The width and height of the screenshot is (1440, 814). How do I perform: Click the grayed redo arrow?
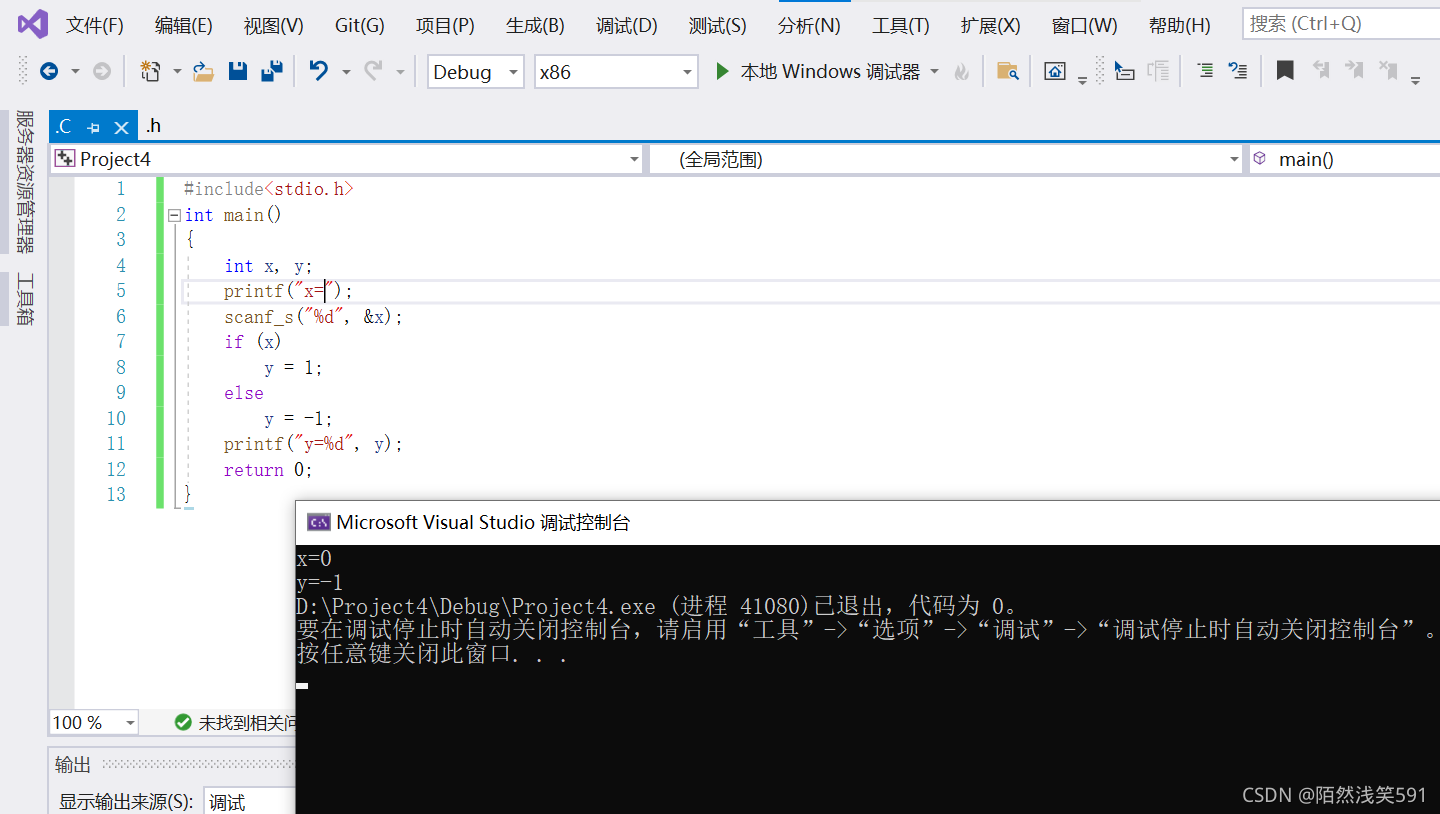[373, 71]
